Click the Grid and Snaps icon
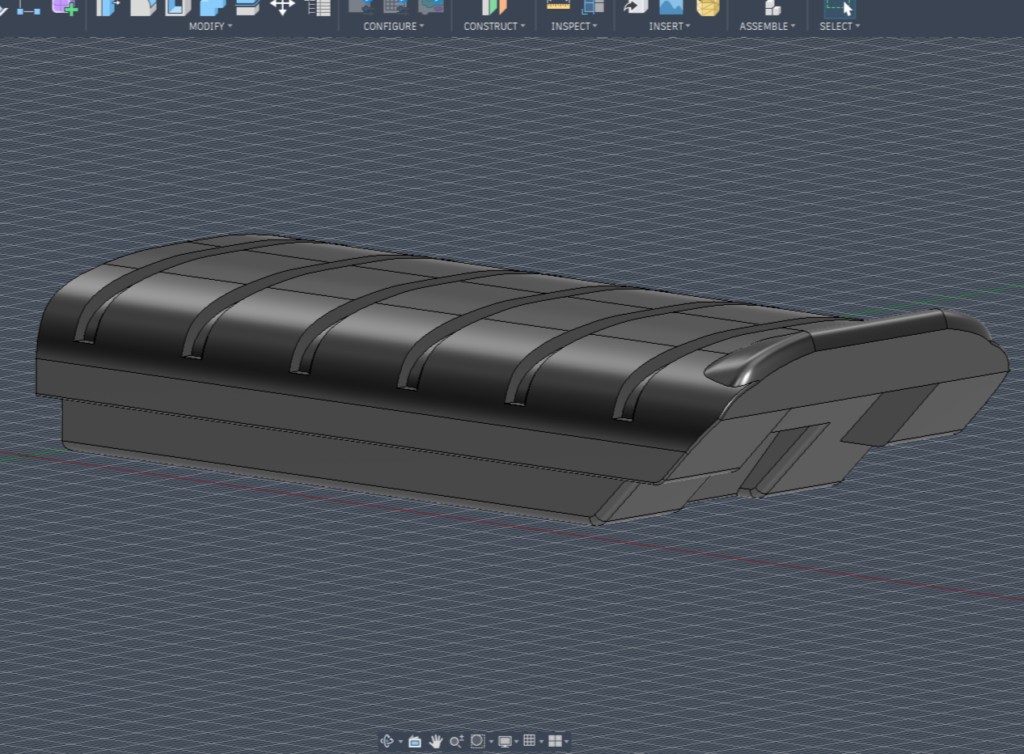This screenshot has width=1024, height=754. 530,740
